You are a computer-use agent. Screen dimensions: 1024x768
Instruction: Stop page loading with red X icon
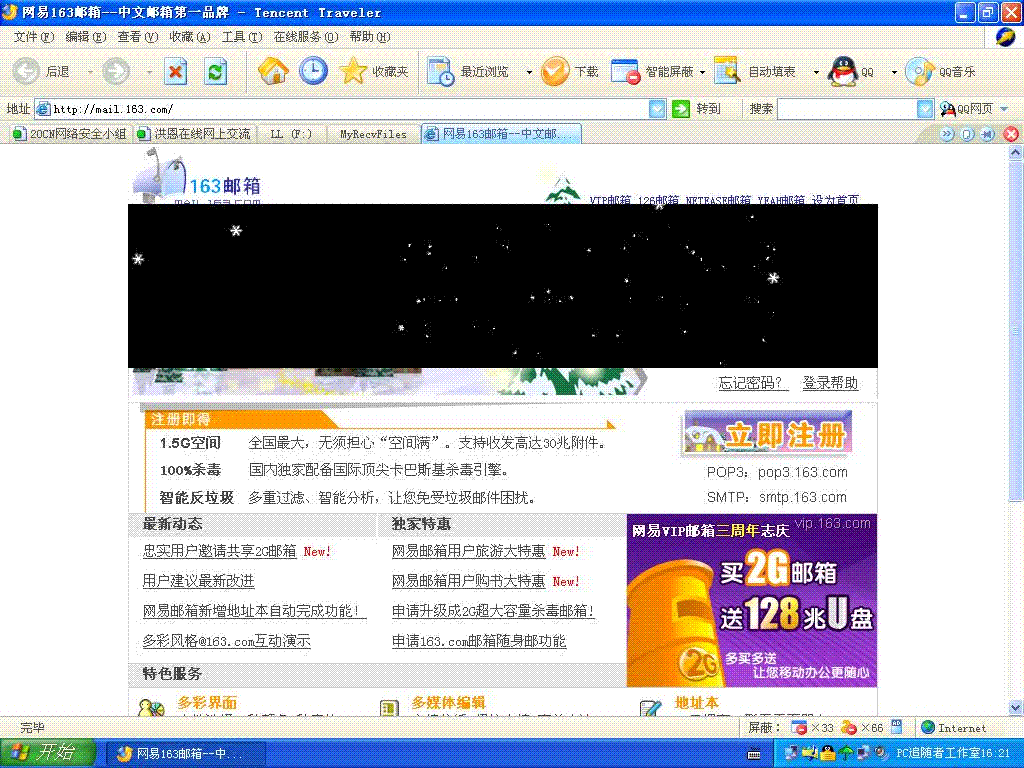(175, 71)
